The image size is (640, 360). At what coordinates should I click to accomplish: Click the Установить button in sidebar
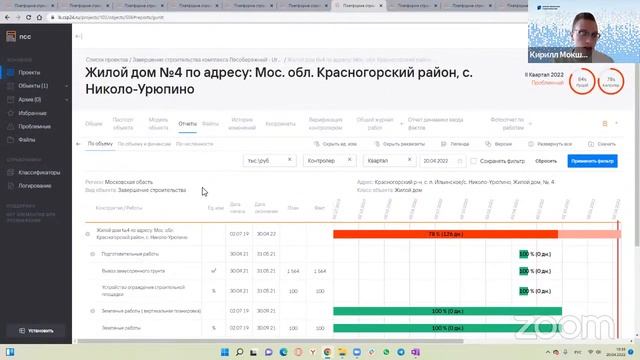(x=36, y=331)
